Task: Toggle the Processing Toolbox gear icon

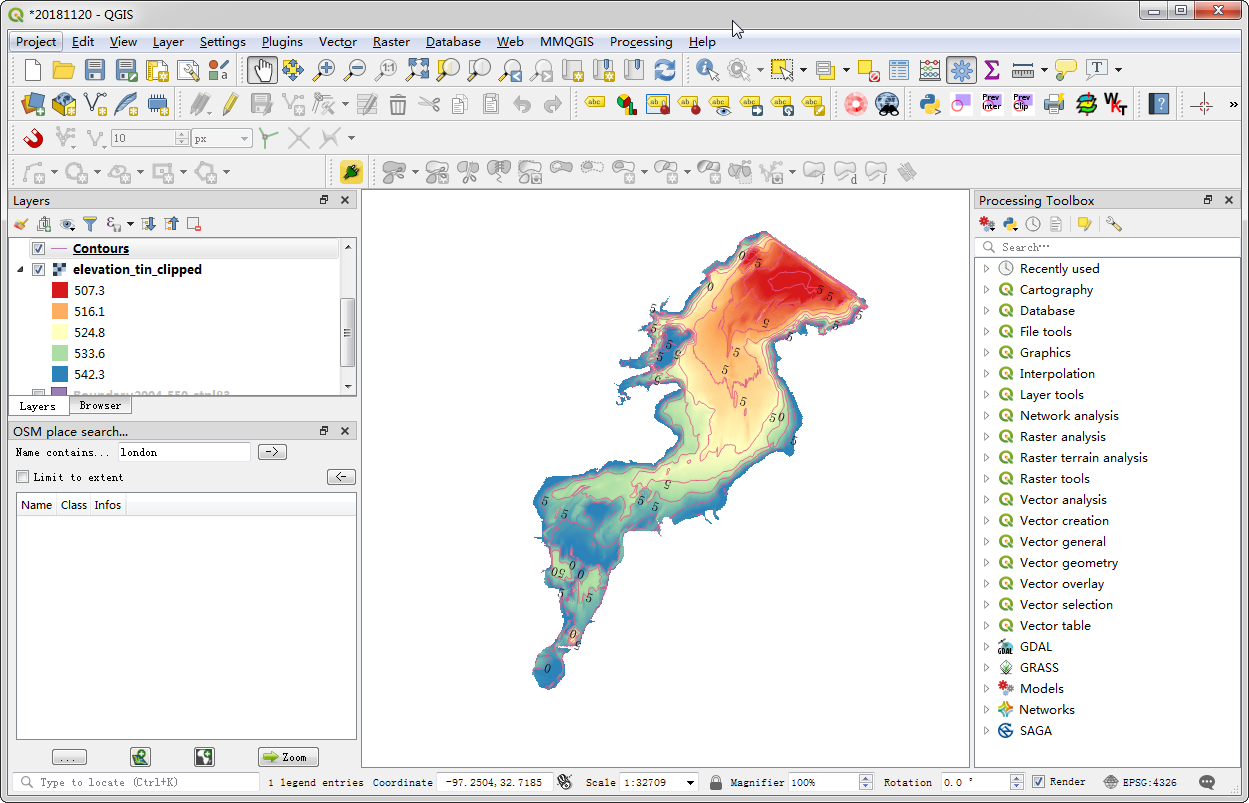Action: click(x=961, y=69)
